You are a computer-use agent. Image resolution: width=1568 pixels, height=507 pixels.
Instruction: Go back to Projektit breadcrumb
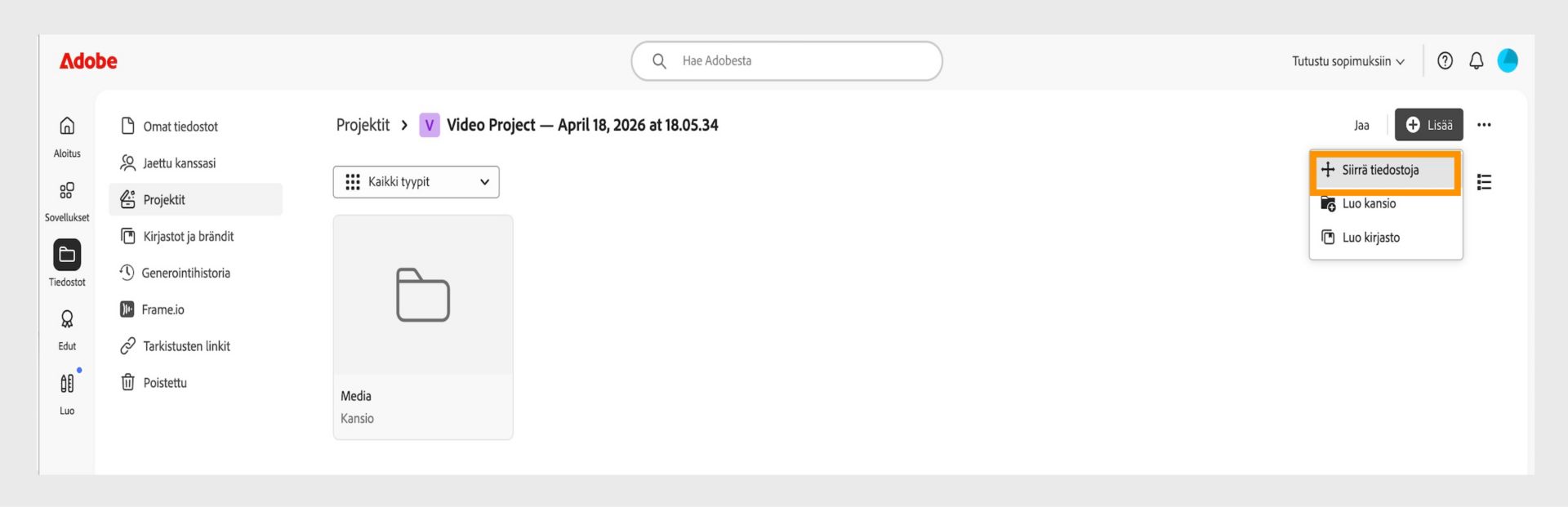[x=363, y=125]
